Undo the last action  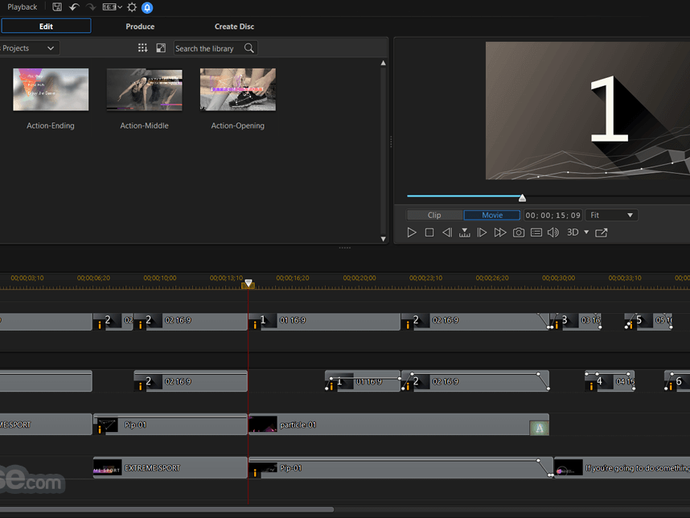tap(74, 7)
